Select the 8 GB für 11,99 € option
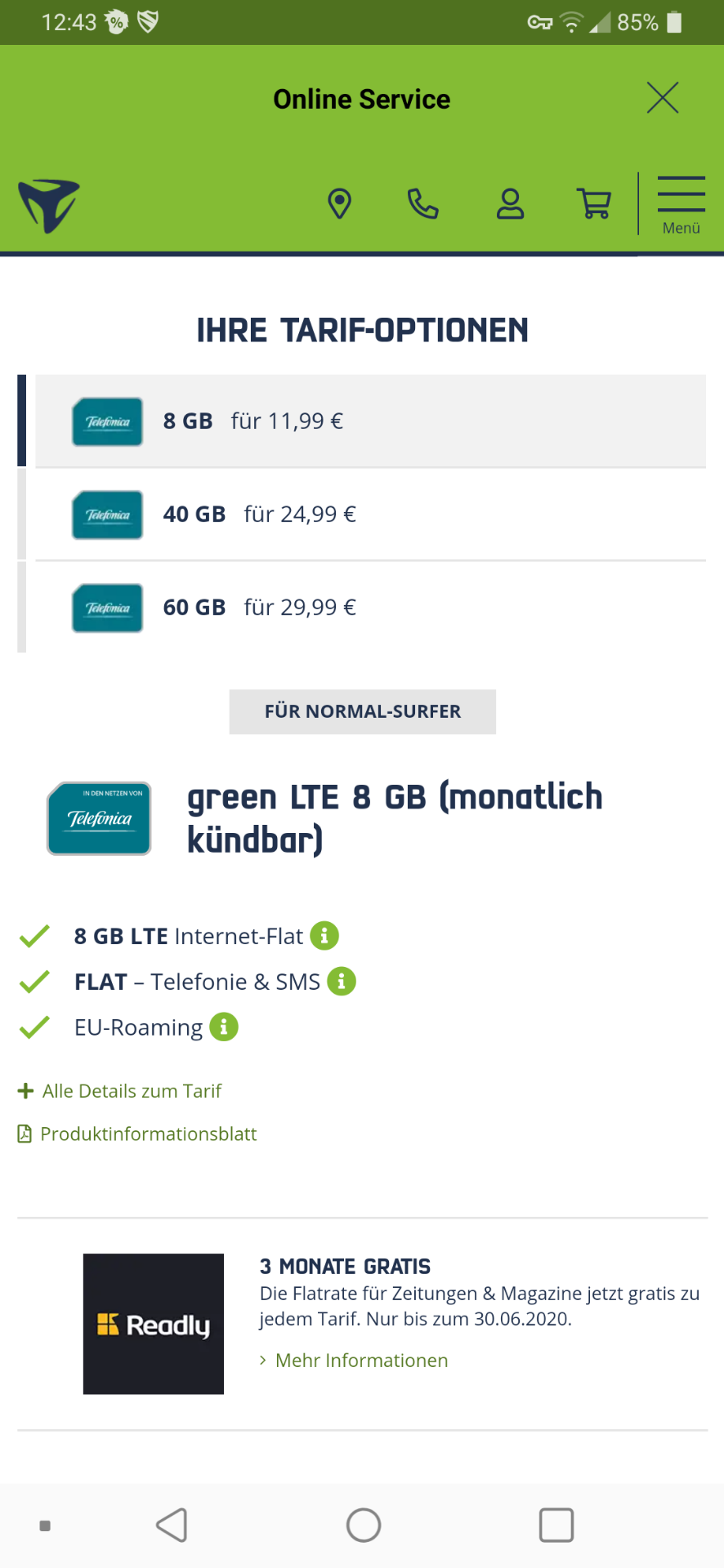This screenshot has height=1568, width=724. pos(370,421)
